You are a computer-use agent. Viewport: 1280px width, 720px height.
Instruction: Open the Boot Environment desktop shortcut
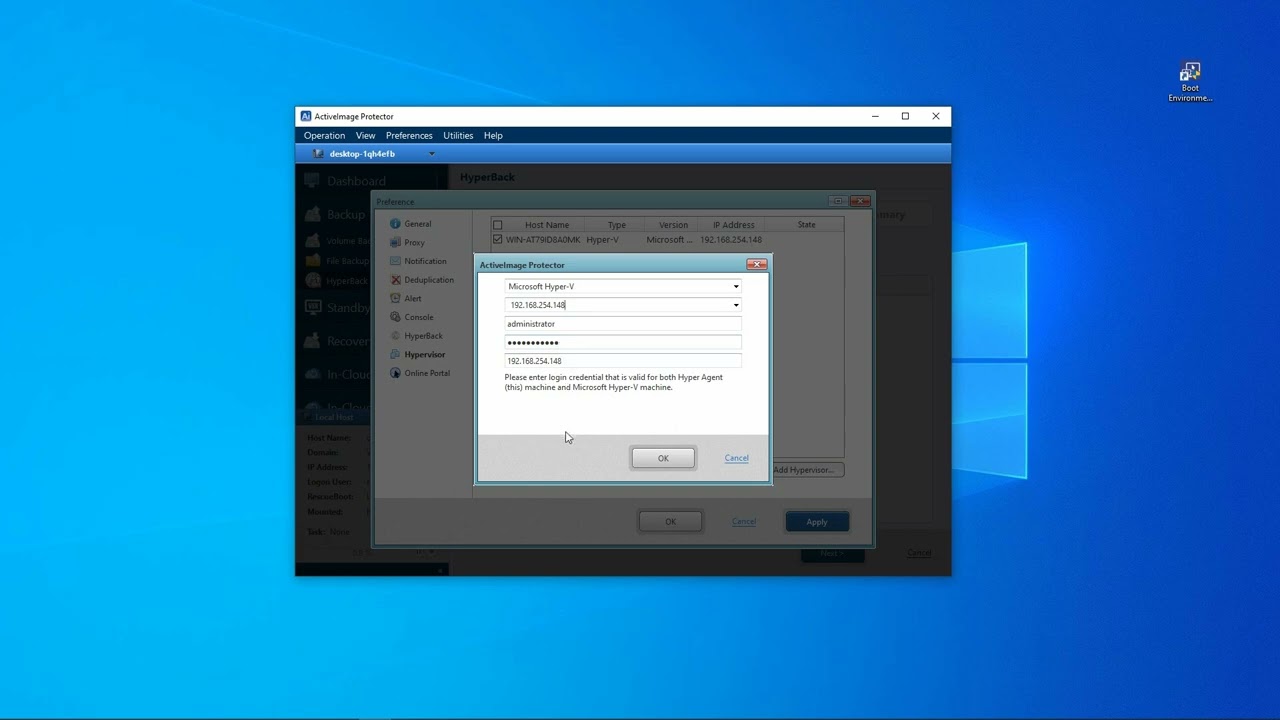1190,82
